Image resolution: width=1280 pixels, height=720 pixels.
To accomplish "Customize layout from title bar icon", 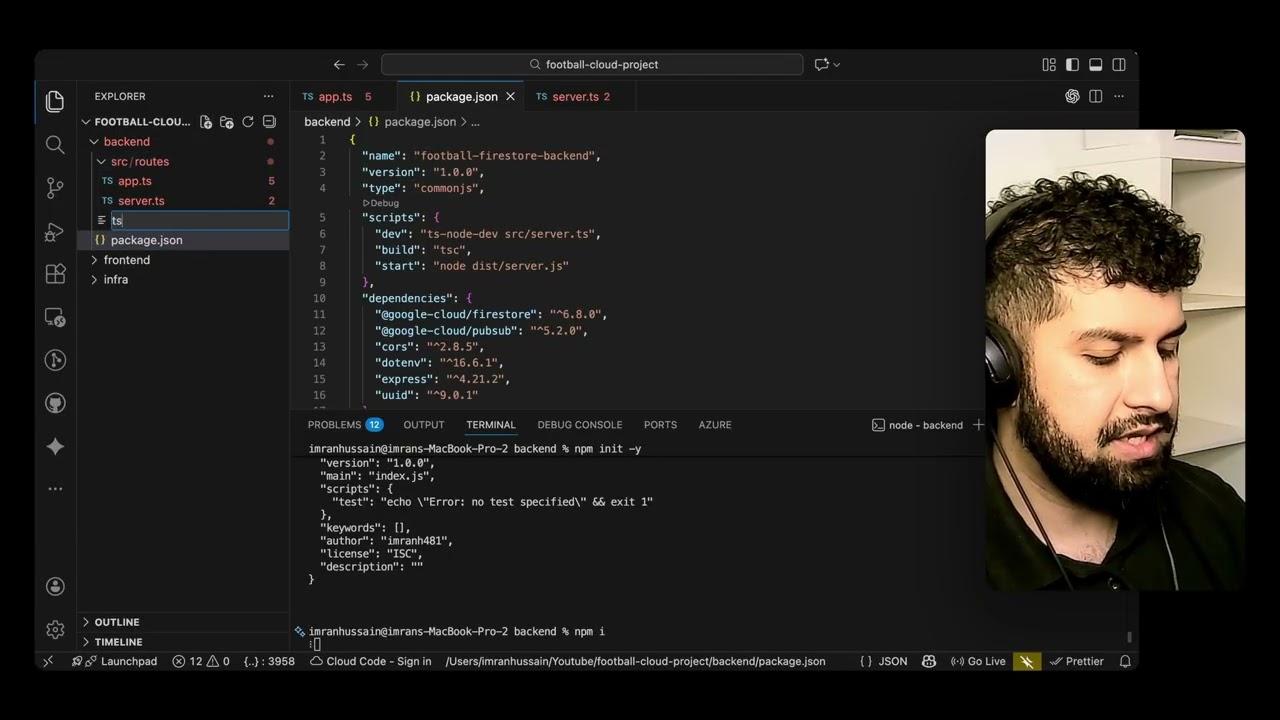I will point(1049,64).
